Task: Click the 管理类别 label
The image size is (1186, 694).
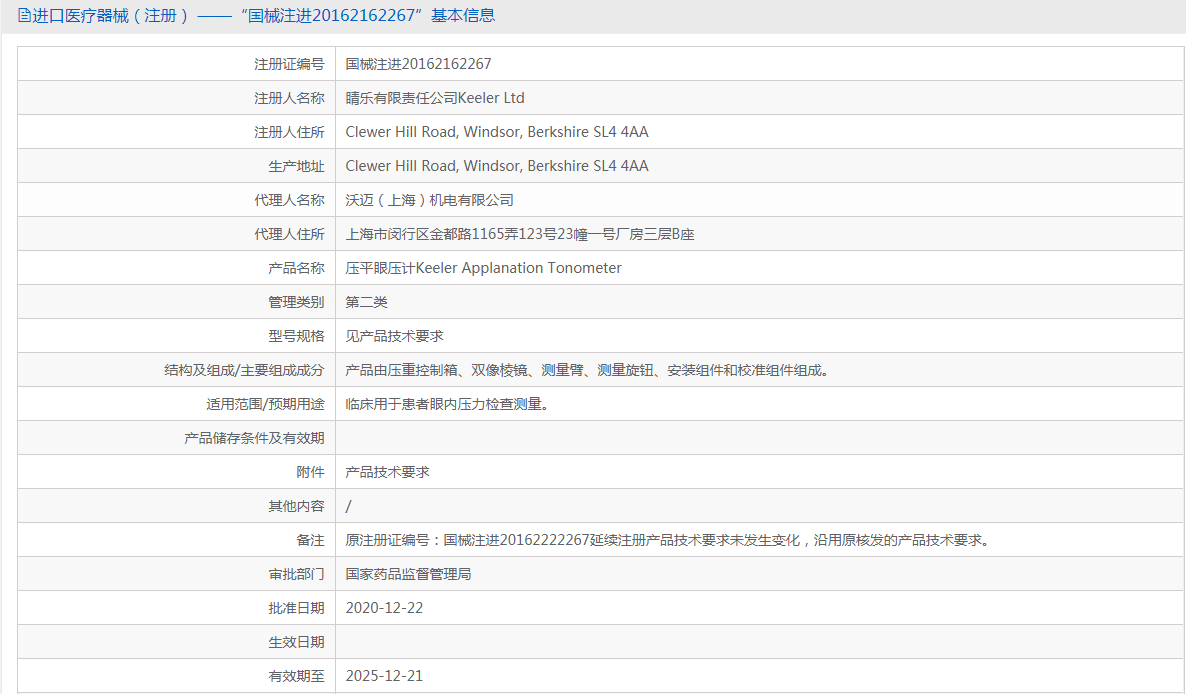Action: coord(296,302)
